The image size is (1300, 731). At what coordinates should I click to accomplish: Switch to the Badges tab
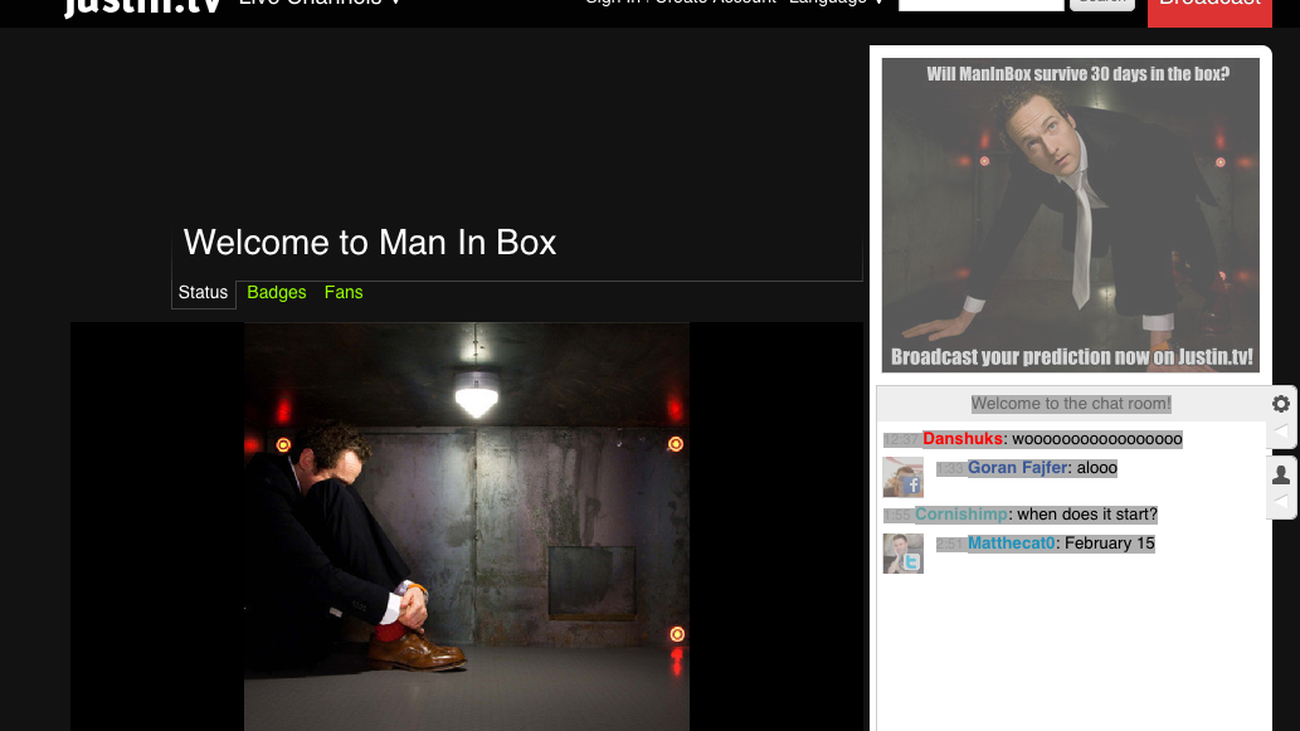pos(276,293)
